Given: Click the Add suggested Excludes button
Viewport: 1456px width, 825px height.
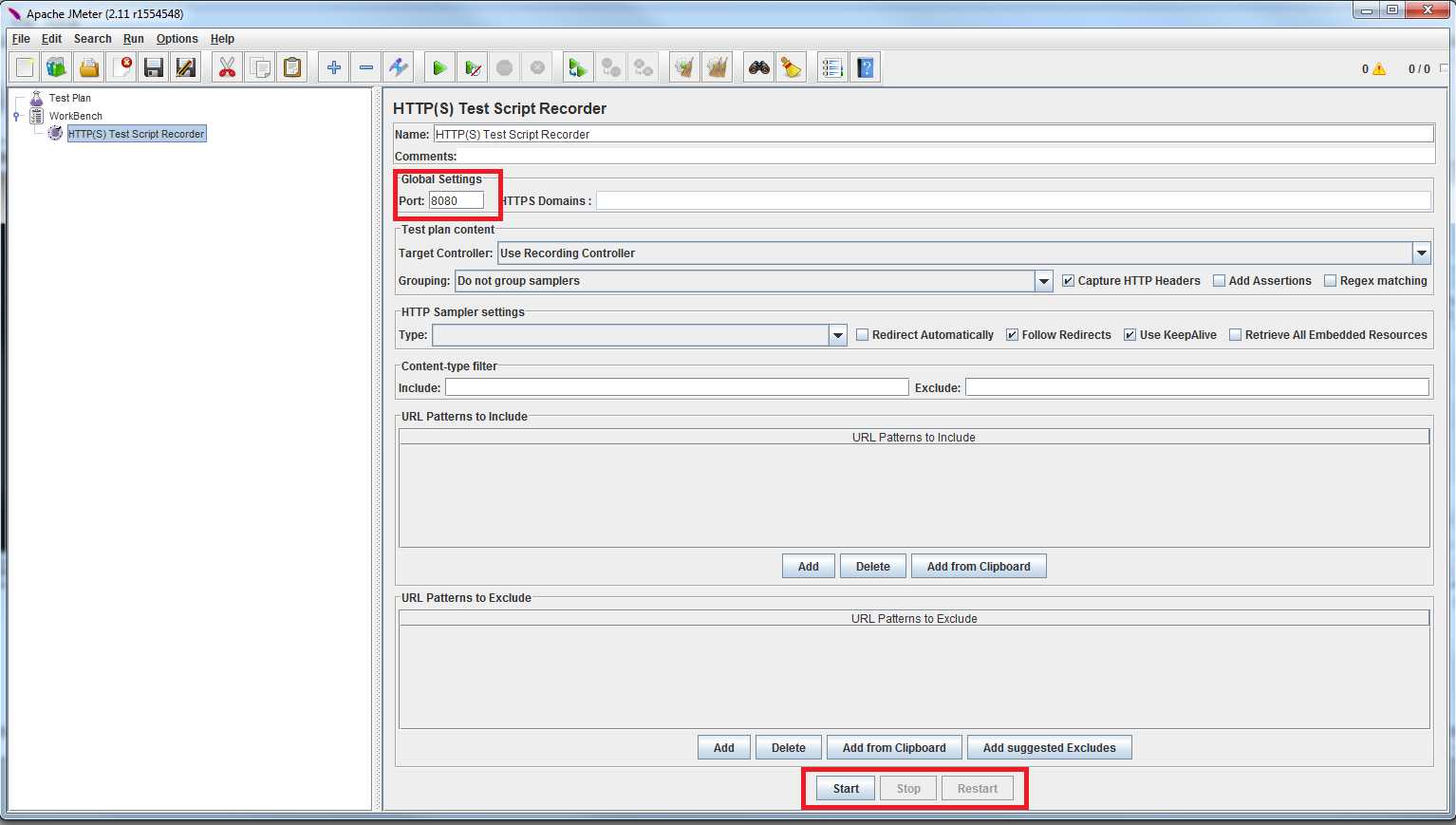Looking at the screenshot, I should point(1050,748).
